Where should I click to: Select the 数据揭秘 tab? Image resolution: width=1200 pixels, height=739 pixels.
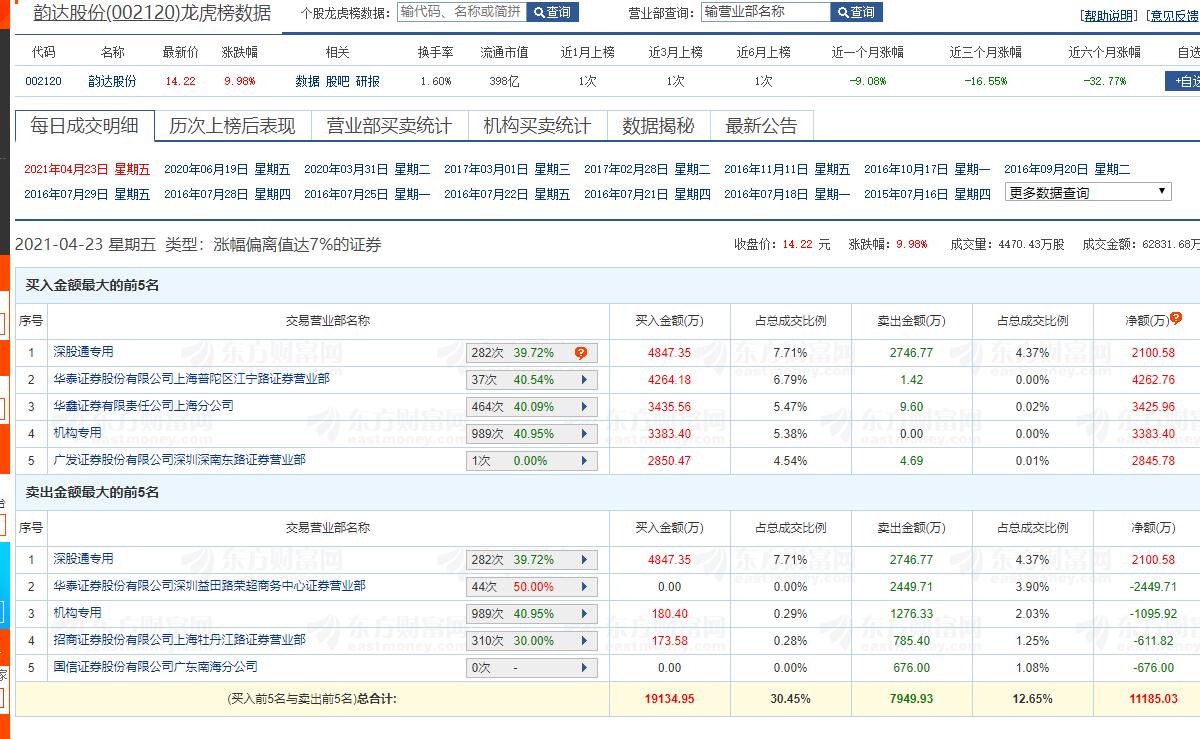pos(658,125)
